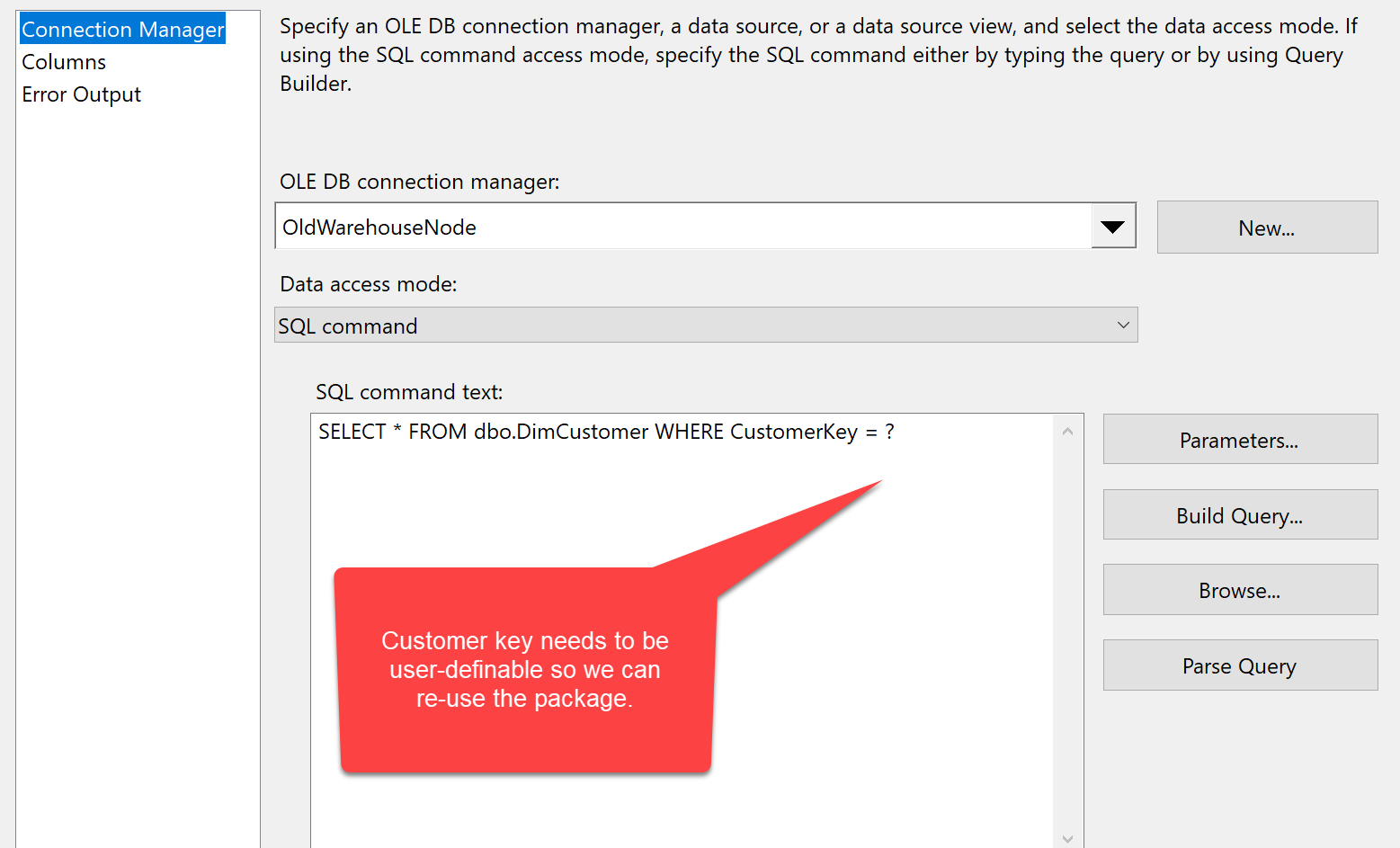Screen dimensions: 1400x848
Task: Click the 'Data access mode:' label
Action: pos(369,284)
